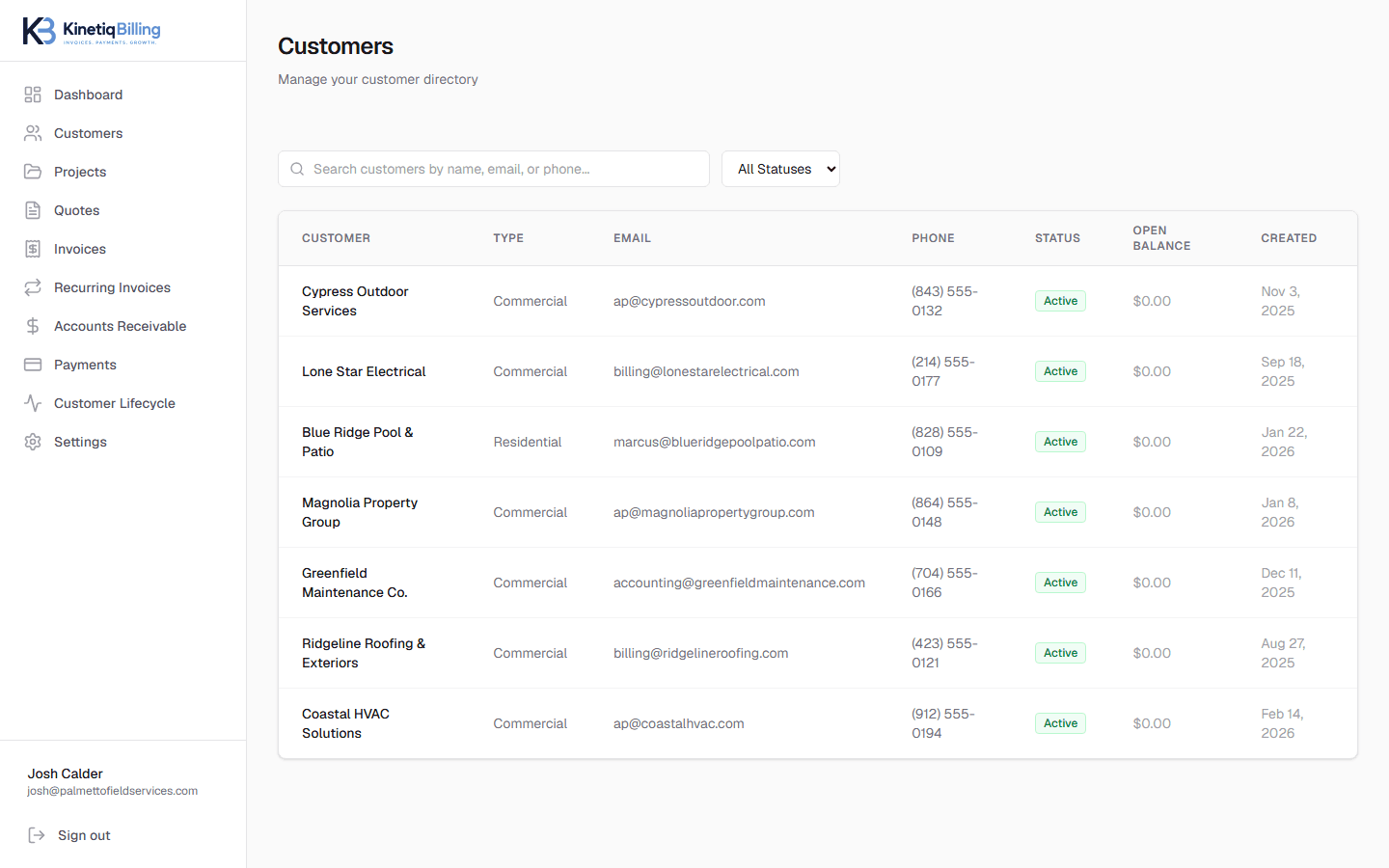Image resolution: width=1389 pixels, height=868 pixels.
Task: Click ap@magnoliapropertygroup.com email
Action: (x=714, y=512)
